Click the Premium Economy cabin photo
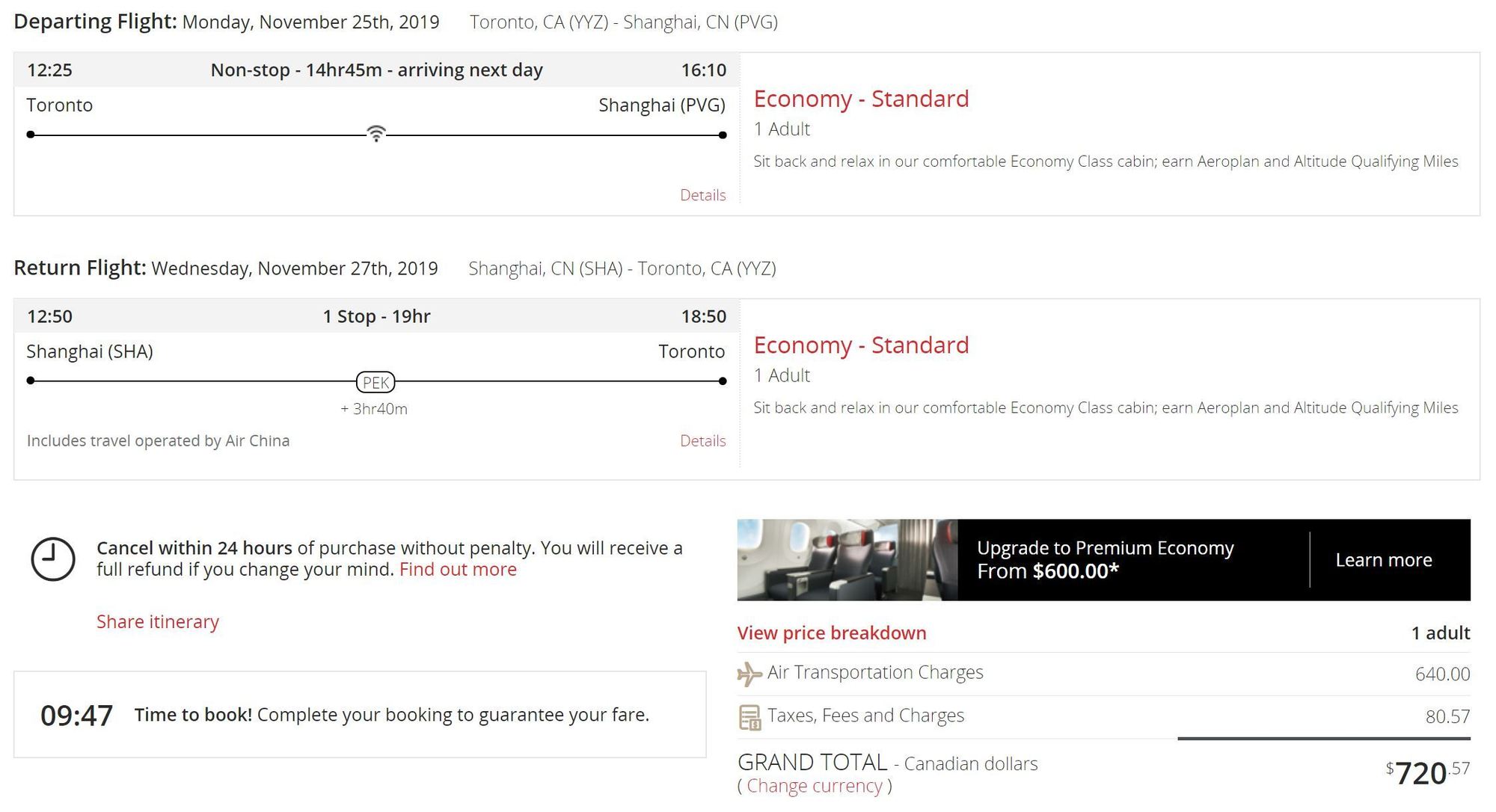The height and width of the screenshot is (812, 1496). click(847, 560)
